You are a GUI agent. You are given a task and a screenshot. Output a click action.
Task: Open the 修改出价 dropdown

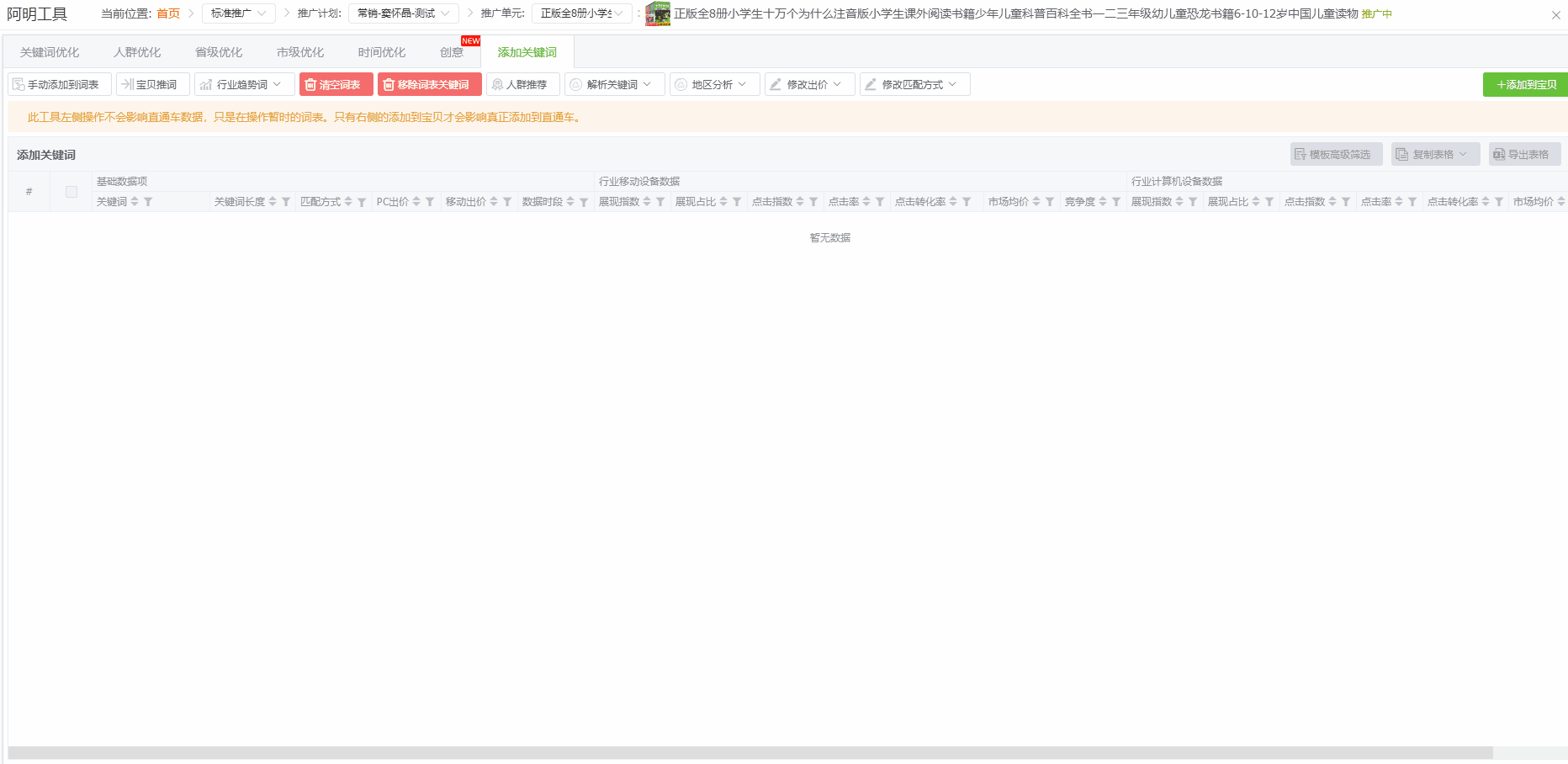pos(810,84)
